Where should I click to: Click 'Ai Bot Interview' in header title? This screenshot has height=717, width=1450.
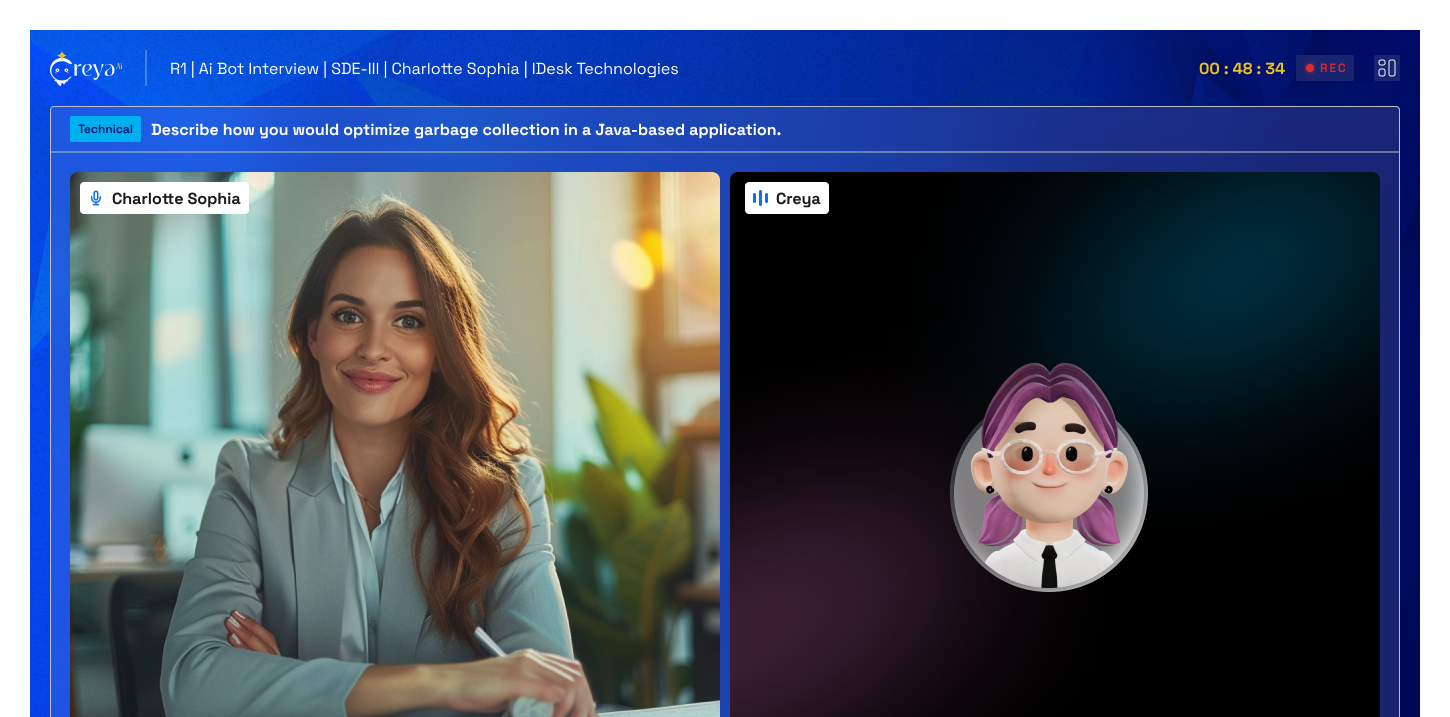point(258,69)
